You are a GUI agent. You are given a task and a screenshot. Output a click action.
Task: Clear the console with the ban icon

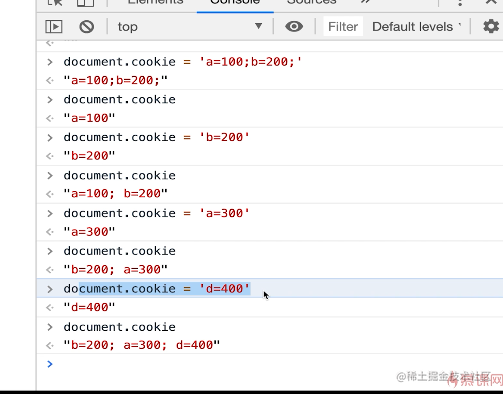[x=87, y=27]
